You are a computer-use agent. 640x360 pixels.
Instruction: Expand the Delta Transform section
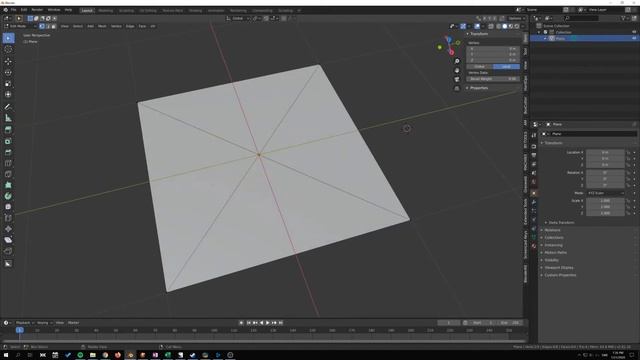[x=561, y=223]
